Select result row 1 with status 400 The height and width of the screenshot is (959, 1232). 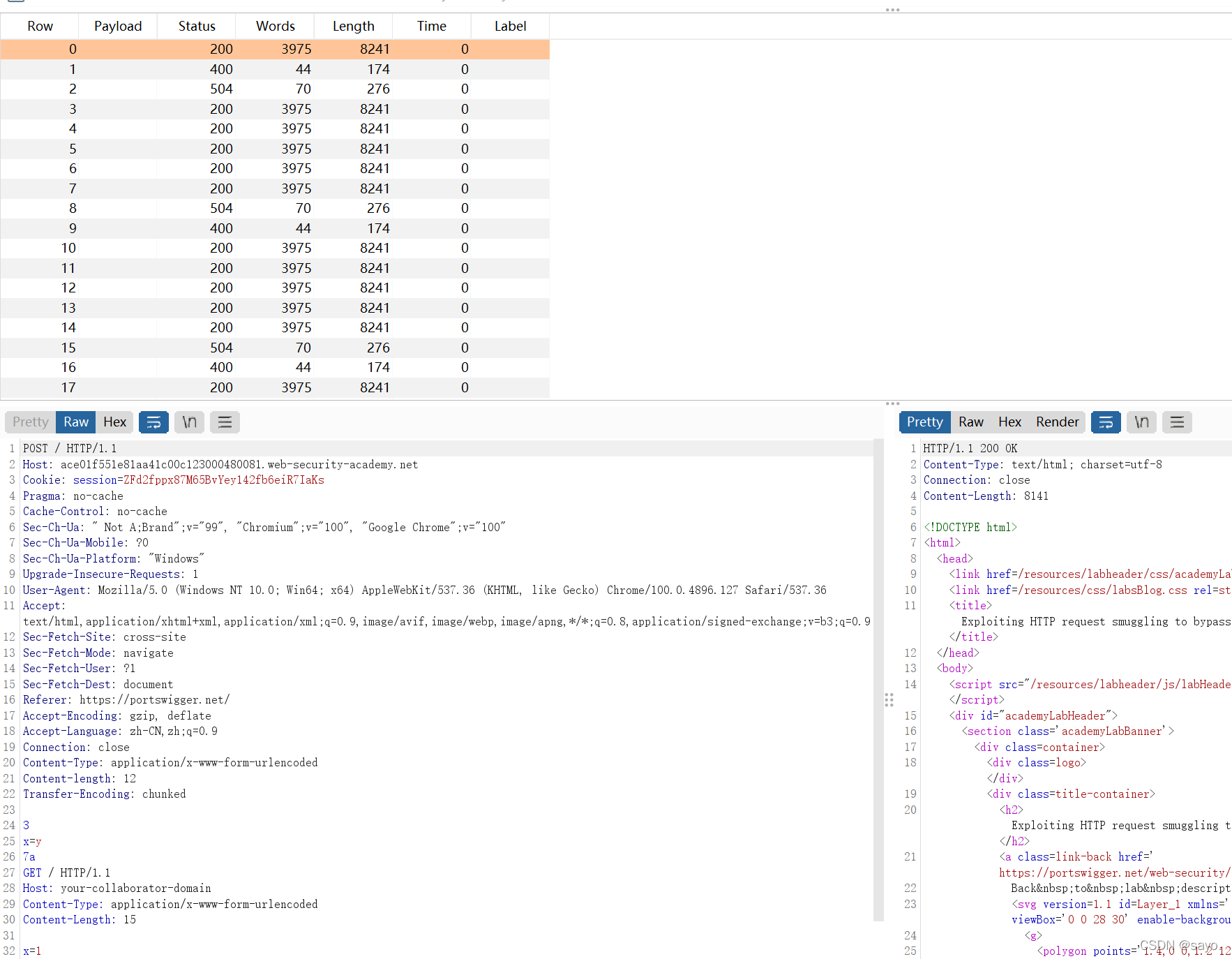[x=275, y=69]
